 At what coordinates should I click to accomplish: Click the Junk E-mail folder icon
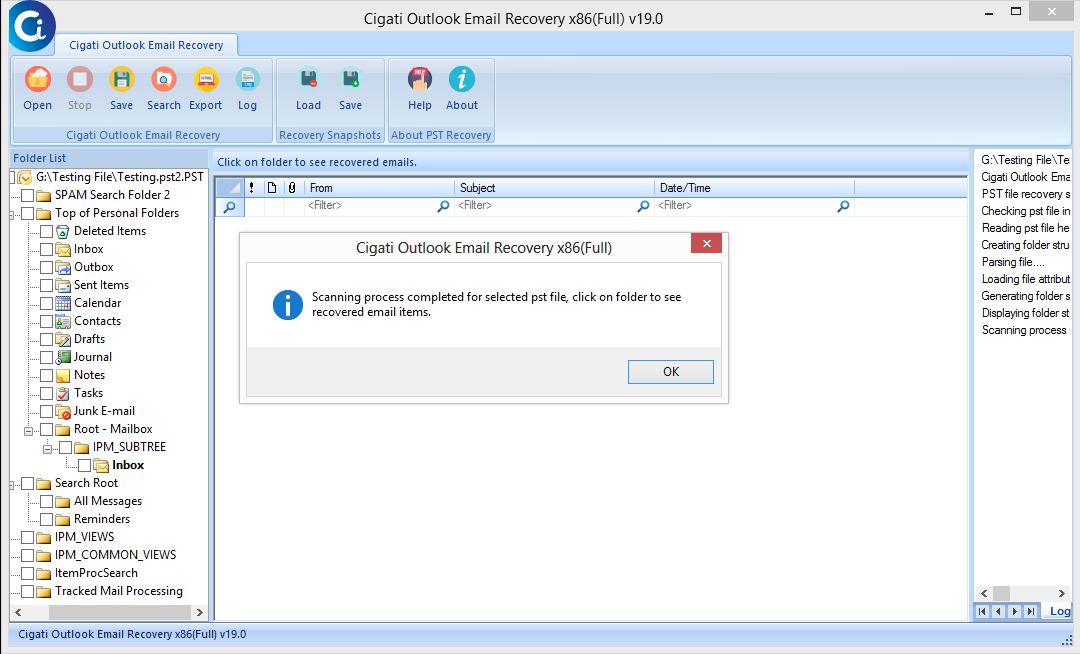coord(63,411)
